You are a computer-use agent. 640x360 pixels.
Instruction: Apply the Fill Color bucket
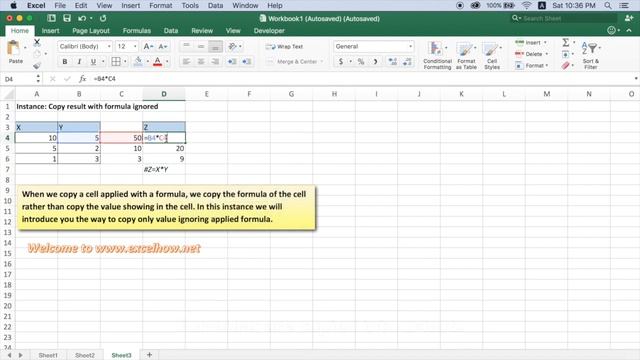[138, 62]
